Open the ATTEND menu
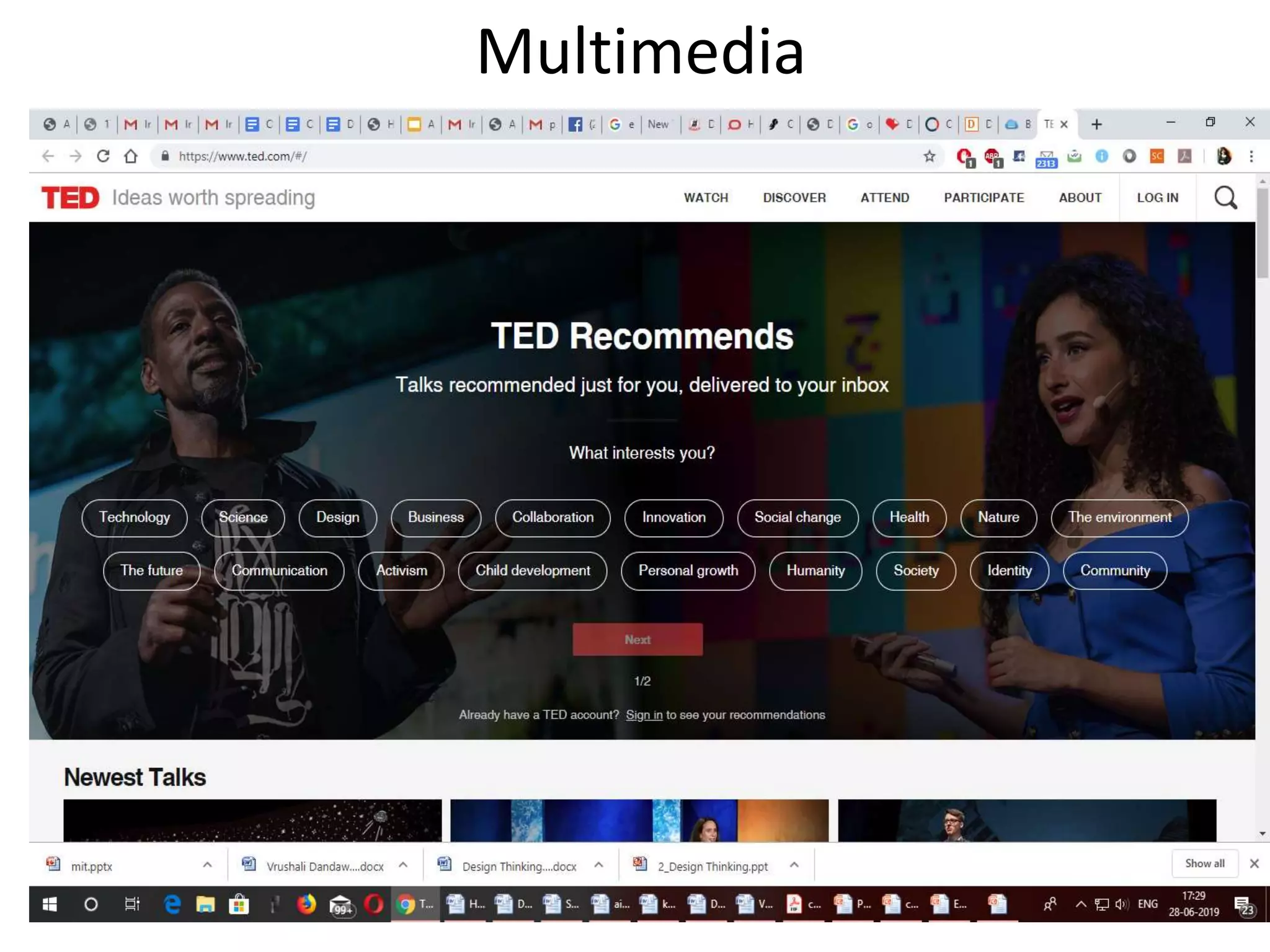 pos(885,198)
